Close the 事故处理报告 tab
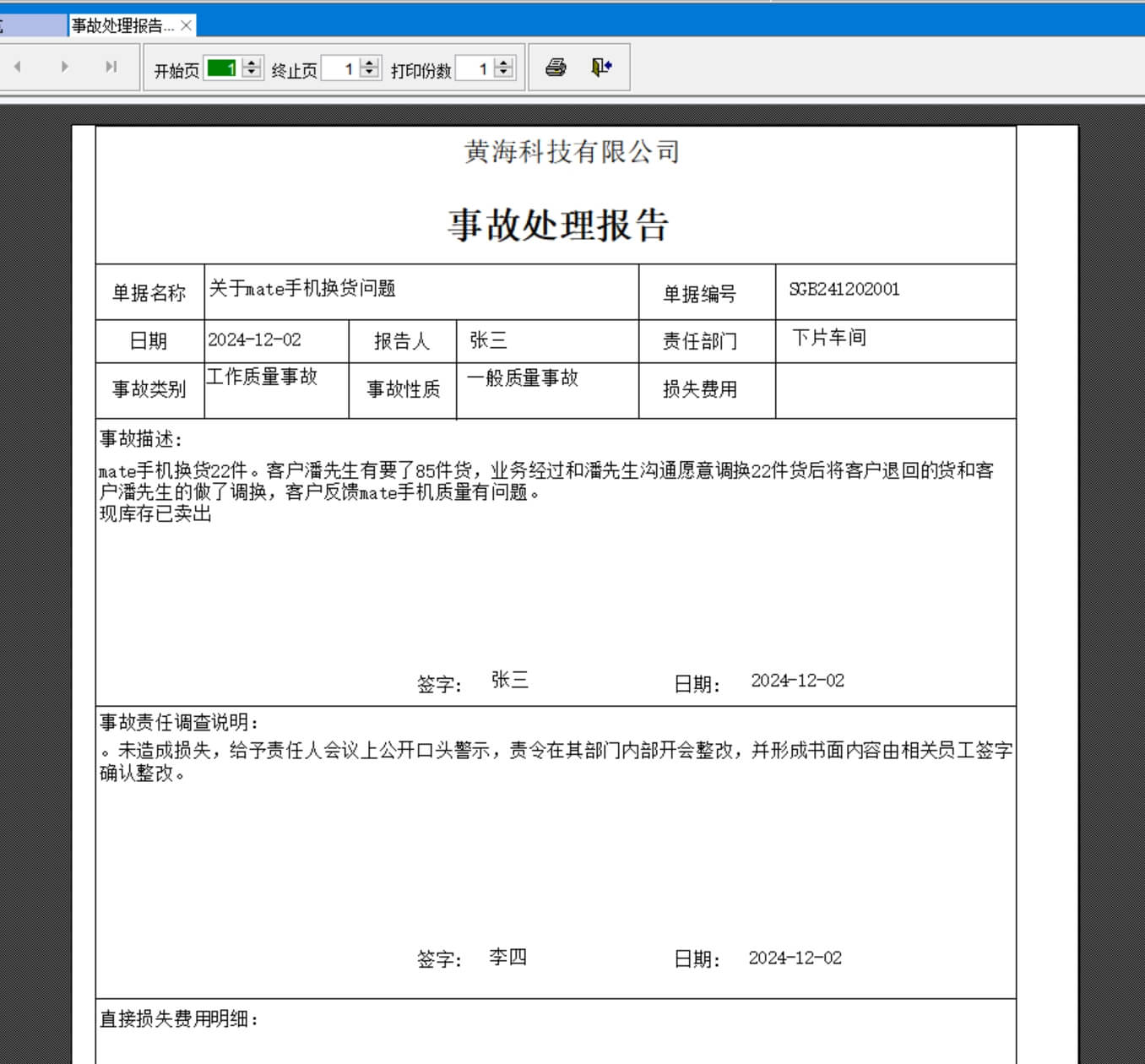The image size is (1145, 1064). click(x=187, y=26)
